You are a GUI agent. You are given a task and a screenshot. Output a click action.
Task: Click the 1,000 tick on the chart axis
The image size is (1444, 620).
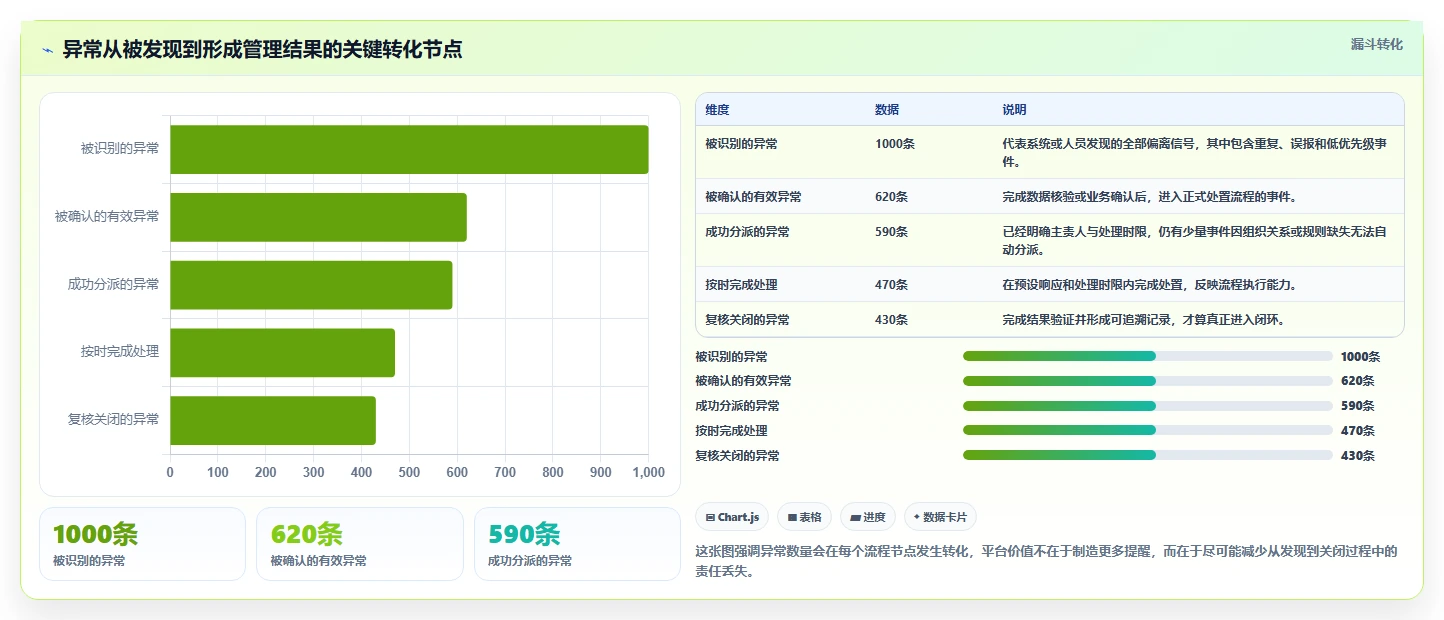[648, 472]
